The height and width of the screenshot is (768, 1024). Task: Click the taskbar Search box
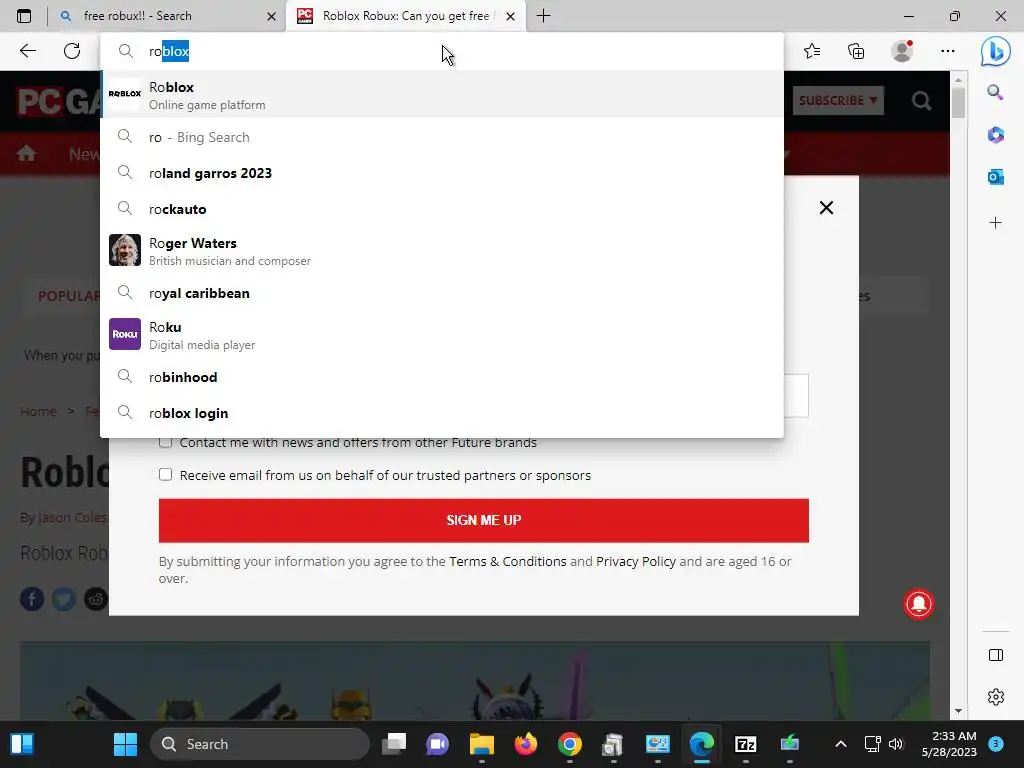(x=260, y=744)
